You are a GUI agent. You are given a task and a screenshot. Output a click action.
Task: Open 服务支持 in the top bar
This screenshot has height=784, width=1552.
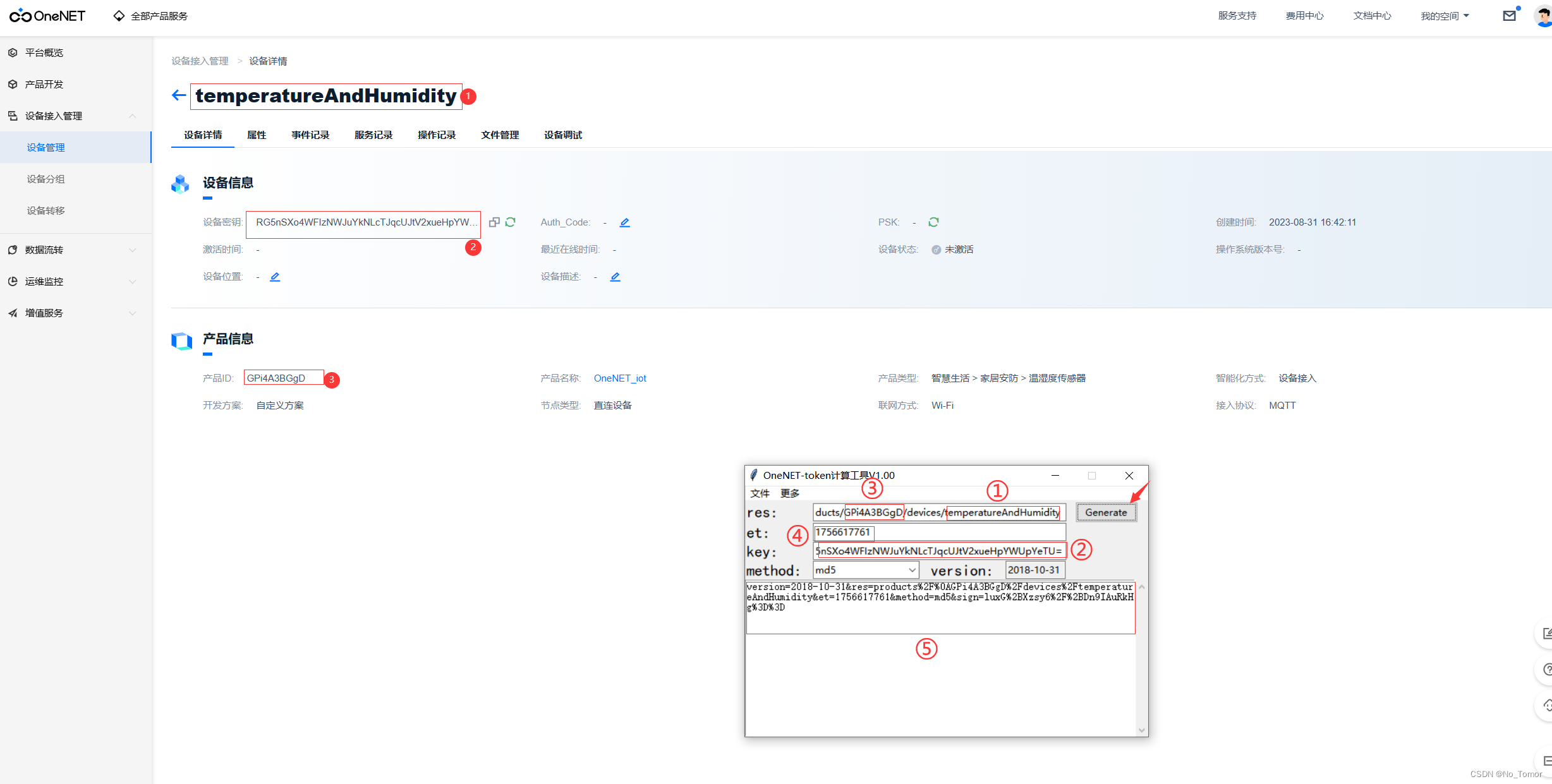click(1237, 16)
